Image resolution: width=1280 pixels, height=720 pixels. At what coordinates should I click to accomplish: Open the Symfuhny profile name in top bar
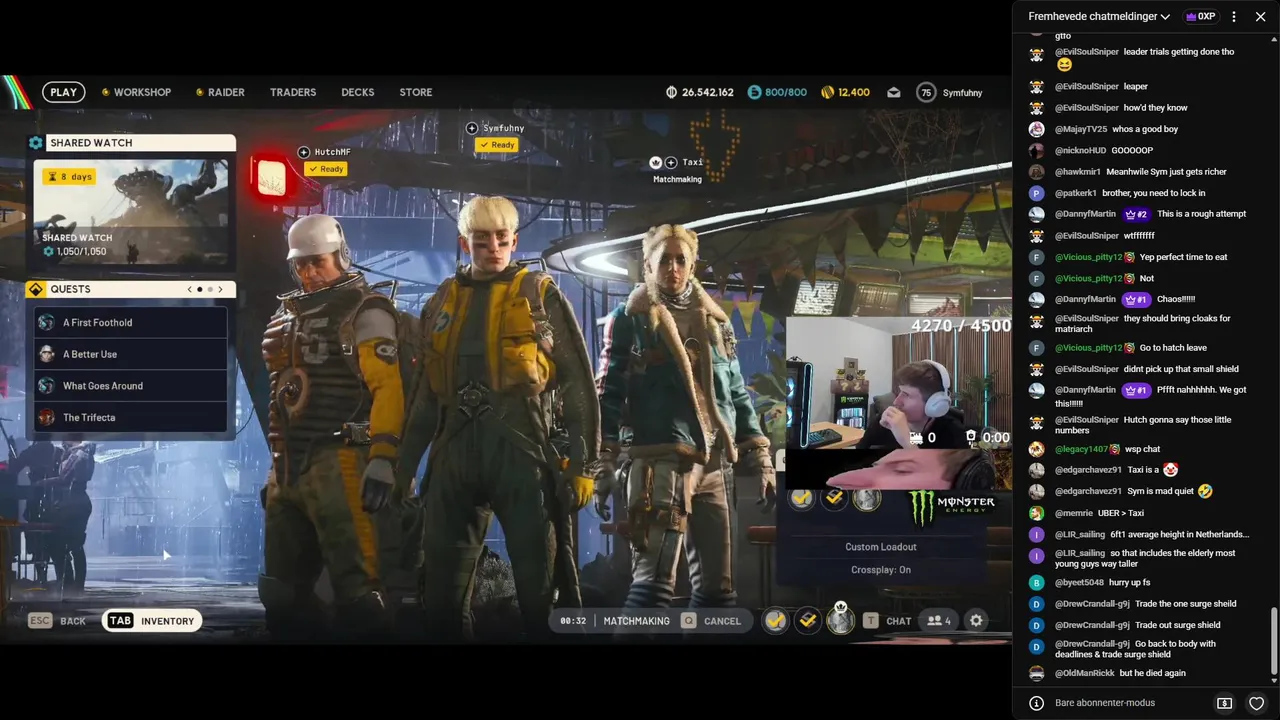tap(962, 93)
